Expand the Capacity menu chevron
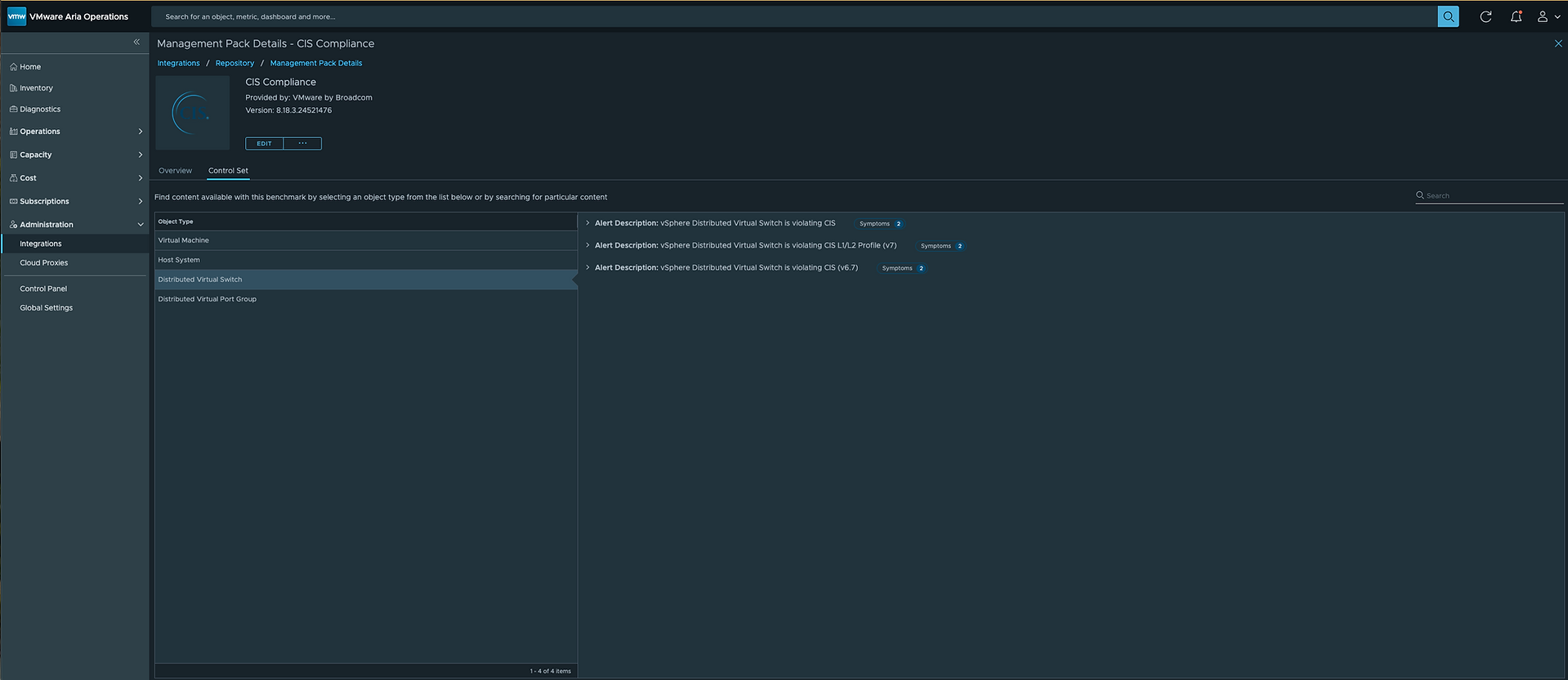Image resolution: width=1568 pixels, height=680 pixels. 141,154
